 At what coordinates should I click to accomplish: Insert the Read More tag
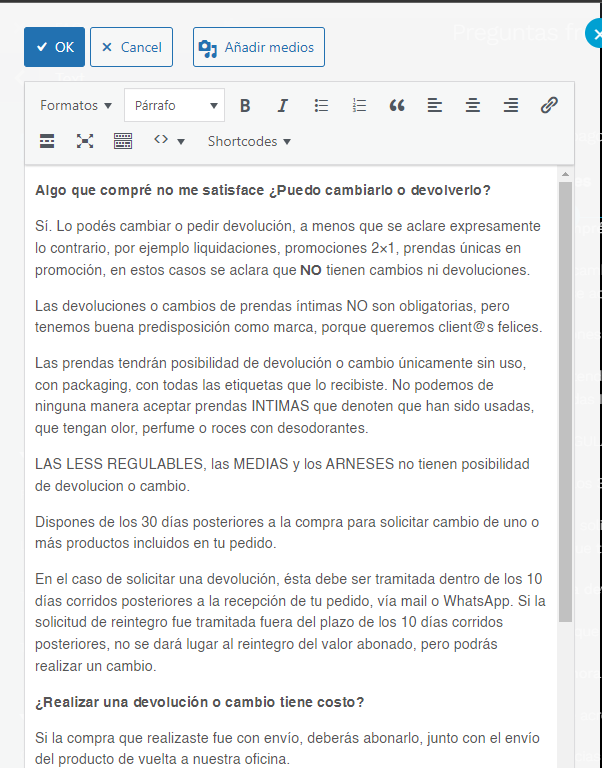(47, 141)
